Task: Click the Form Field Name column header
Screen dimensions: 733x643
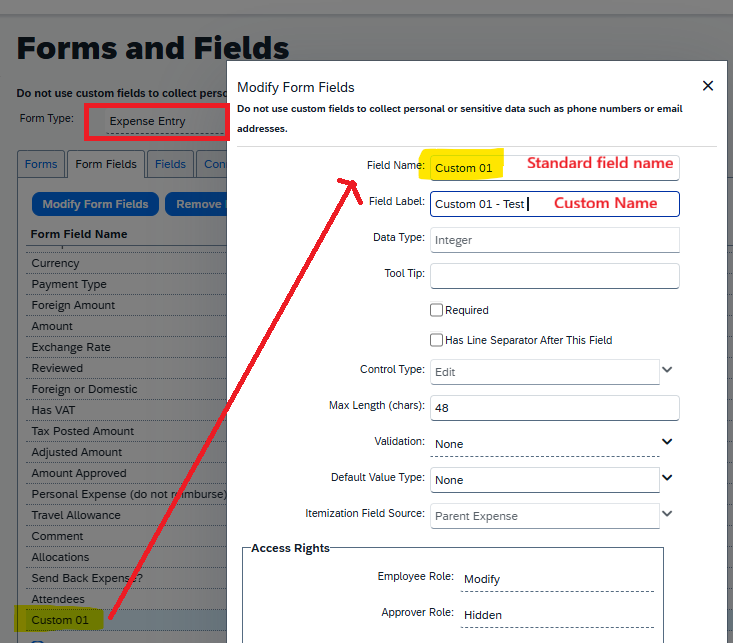Action: tap(79, 234)
